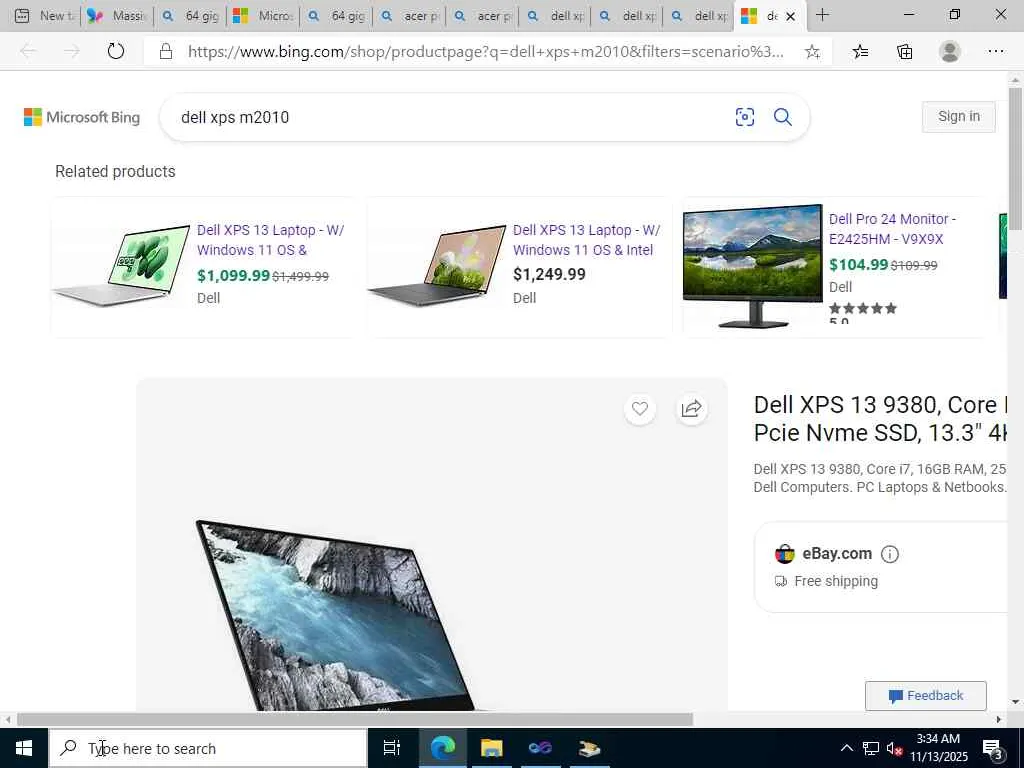The image size is (1024, 768).
Task: Switch to the first 64 gig tab
Action: (x=190, y=16)
